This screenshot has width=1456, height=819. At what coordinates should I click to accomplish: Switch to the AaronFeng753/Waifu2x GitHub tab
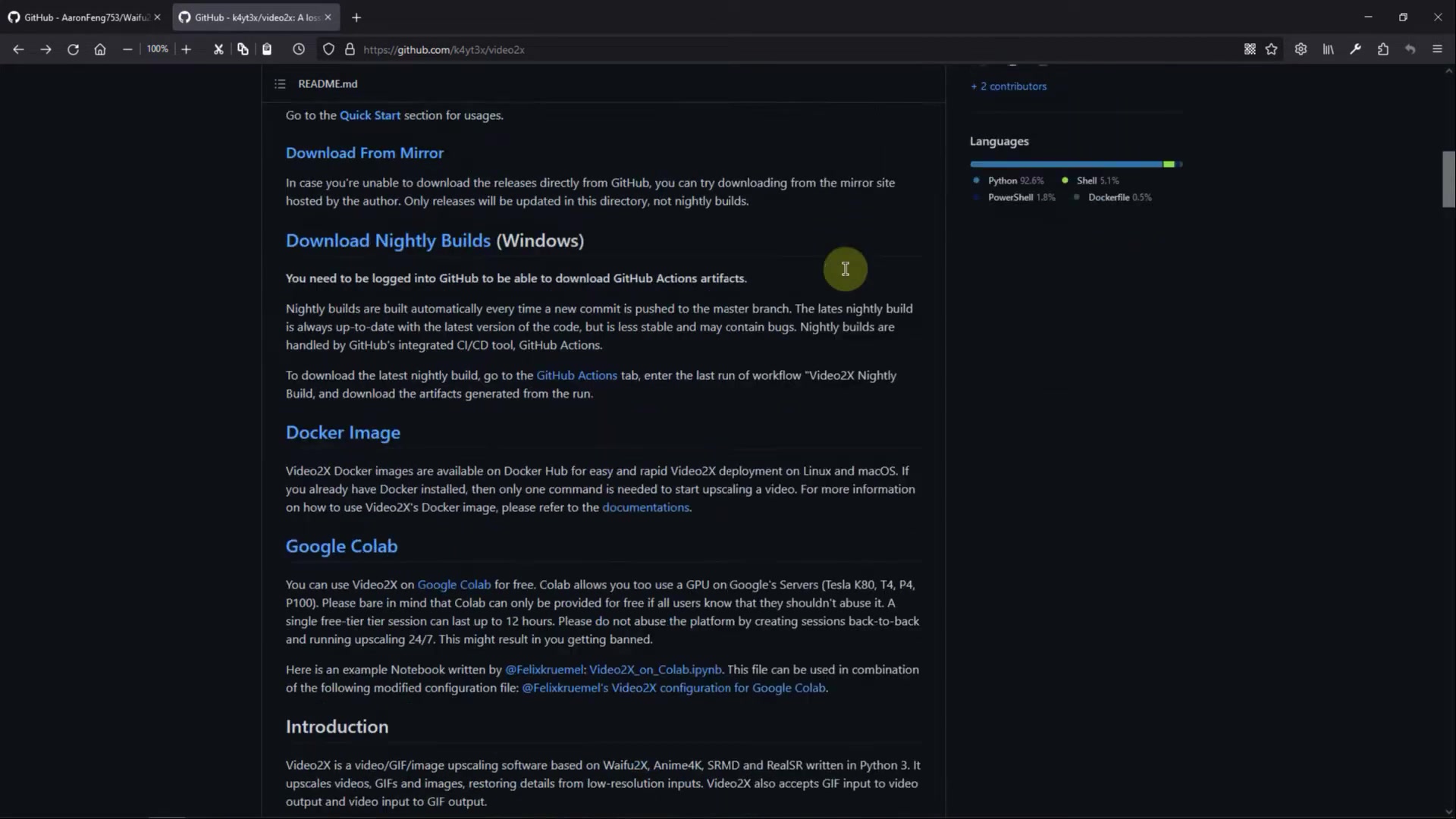point(83,17)
